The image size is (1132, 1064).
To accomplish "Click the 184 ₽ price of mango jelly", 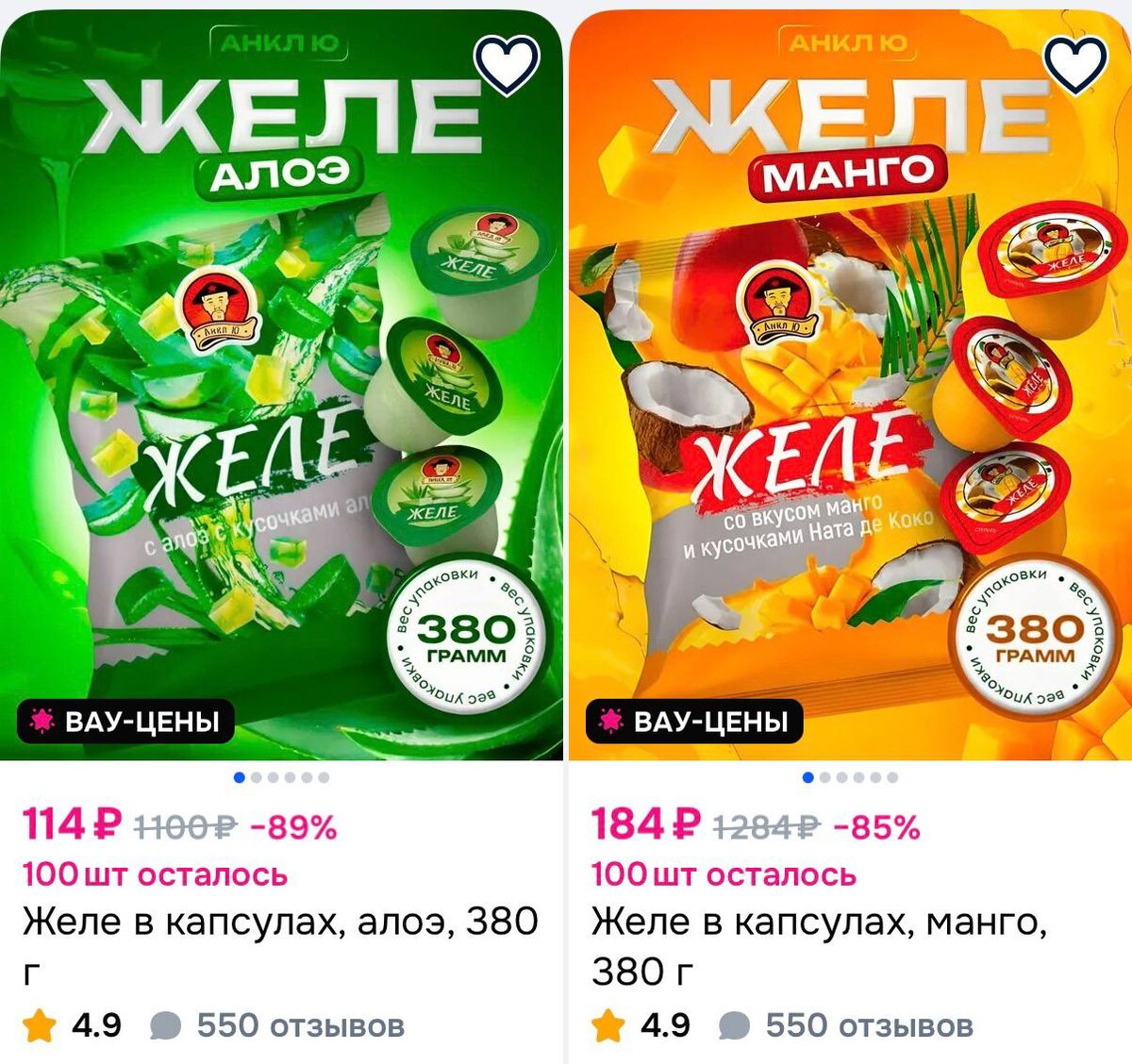I will point(646,825).
